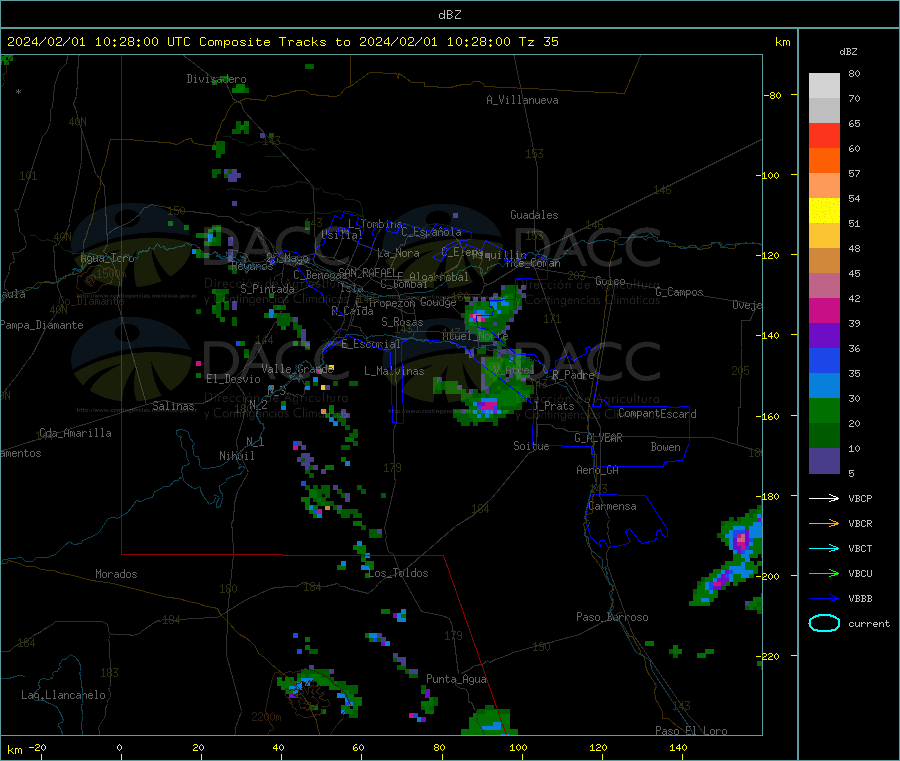Image resolution: width=900 pixels, height=761 pixels.
Task: Click the 'Pampa_Diamante' map label
Action: pyautogui.click(x=42, y=325)
